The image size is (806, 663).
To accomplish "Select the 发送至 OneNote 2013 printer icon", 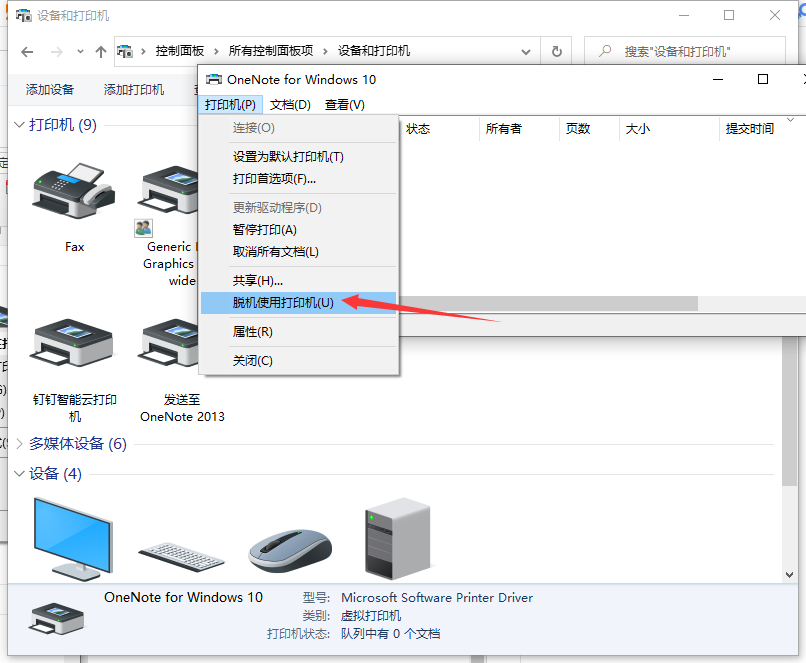I will 169,341.
